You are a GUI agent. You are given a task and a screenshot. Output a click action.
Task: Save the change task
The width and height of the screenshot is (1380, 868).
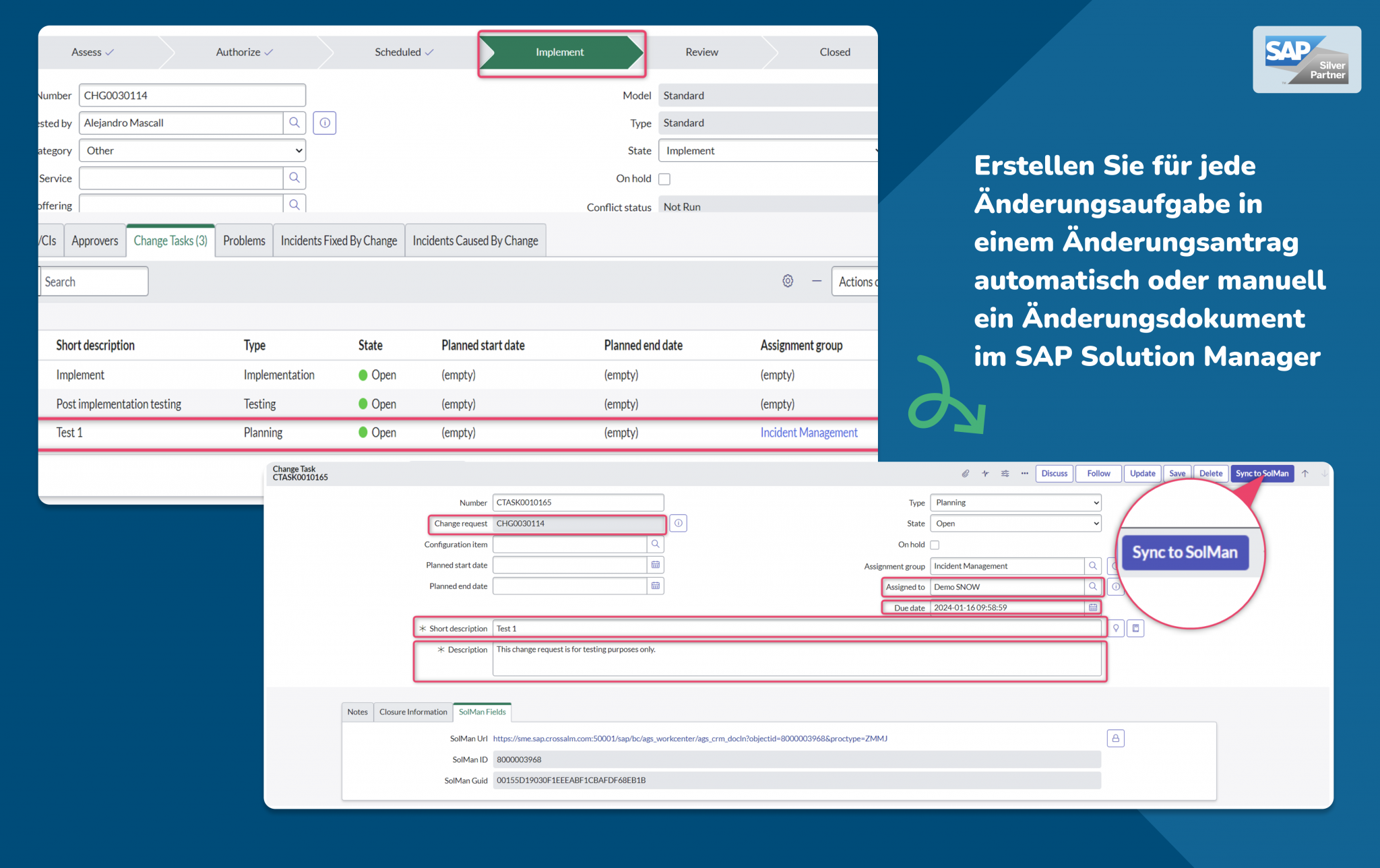point(1177,473)
